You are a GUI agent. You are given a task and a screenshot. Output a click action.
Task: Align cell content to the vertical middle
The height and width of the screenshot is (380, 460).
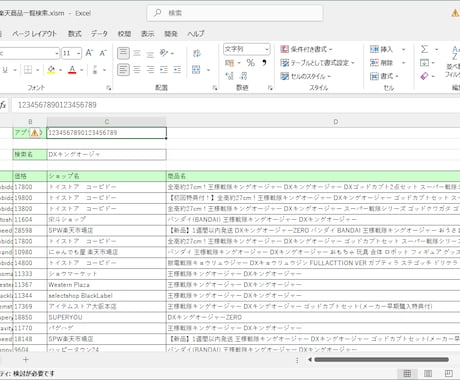click(137, 53)
